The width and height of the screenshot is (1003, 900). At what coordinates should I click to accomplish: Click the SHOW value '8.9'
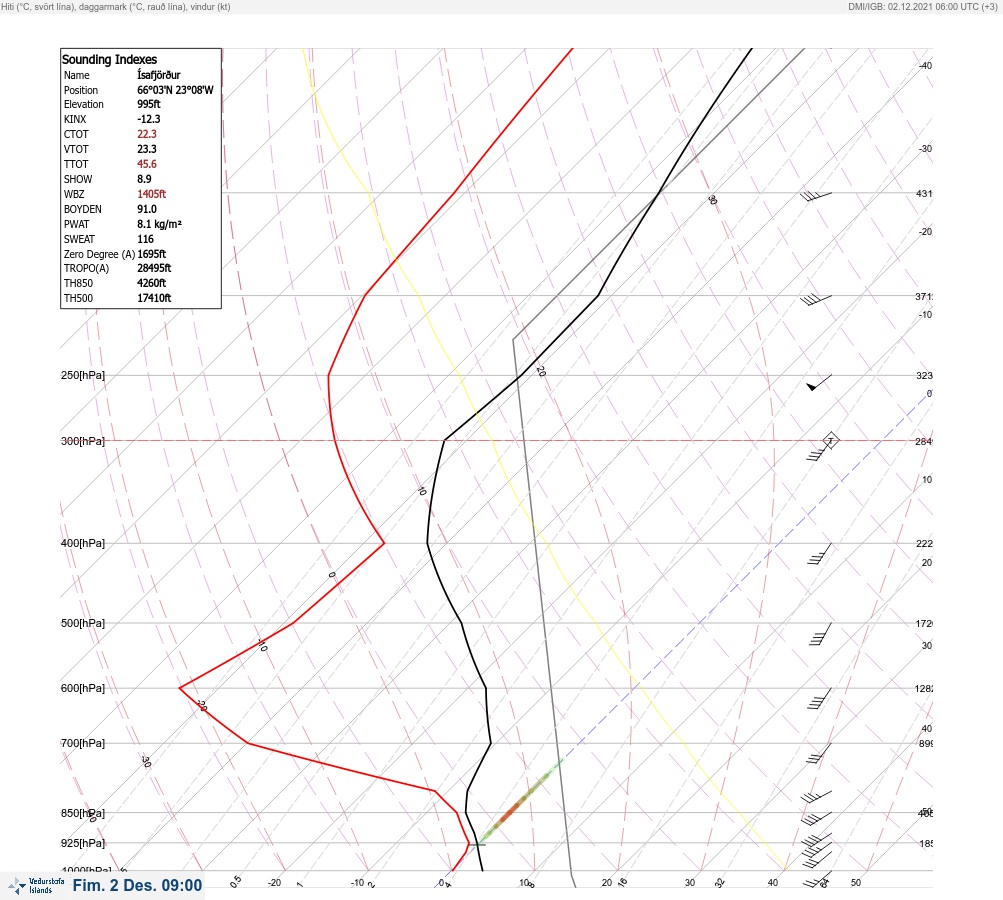[x=144, y=179]
